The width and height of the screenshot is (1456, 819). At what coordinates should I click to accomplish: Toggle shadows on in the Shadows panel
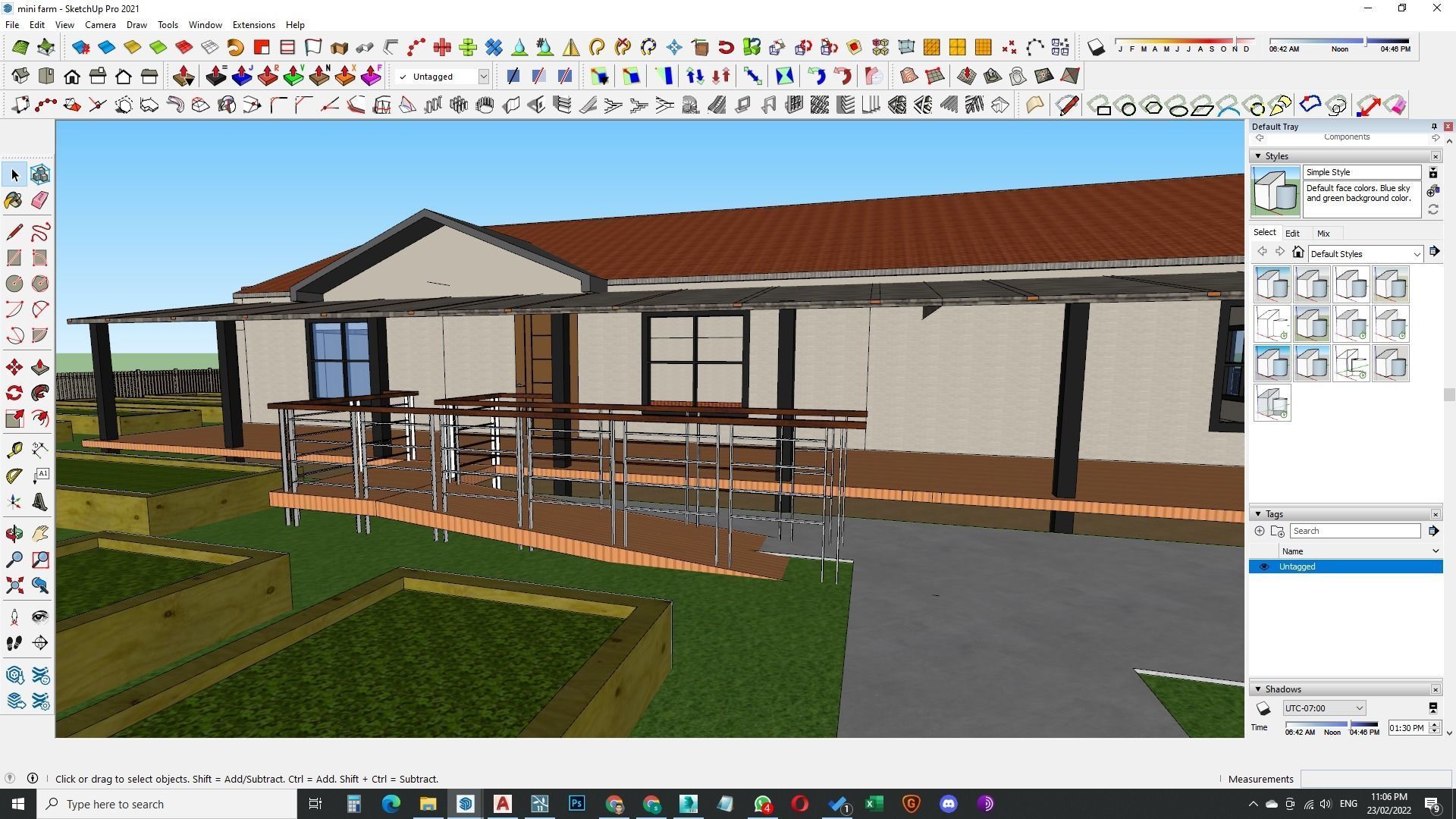[1263, 708]
